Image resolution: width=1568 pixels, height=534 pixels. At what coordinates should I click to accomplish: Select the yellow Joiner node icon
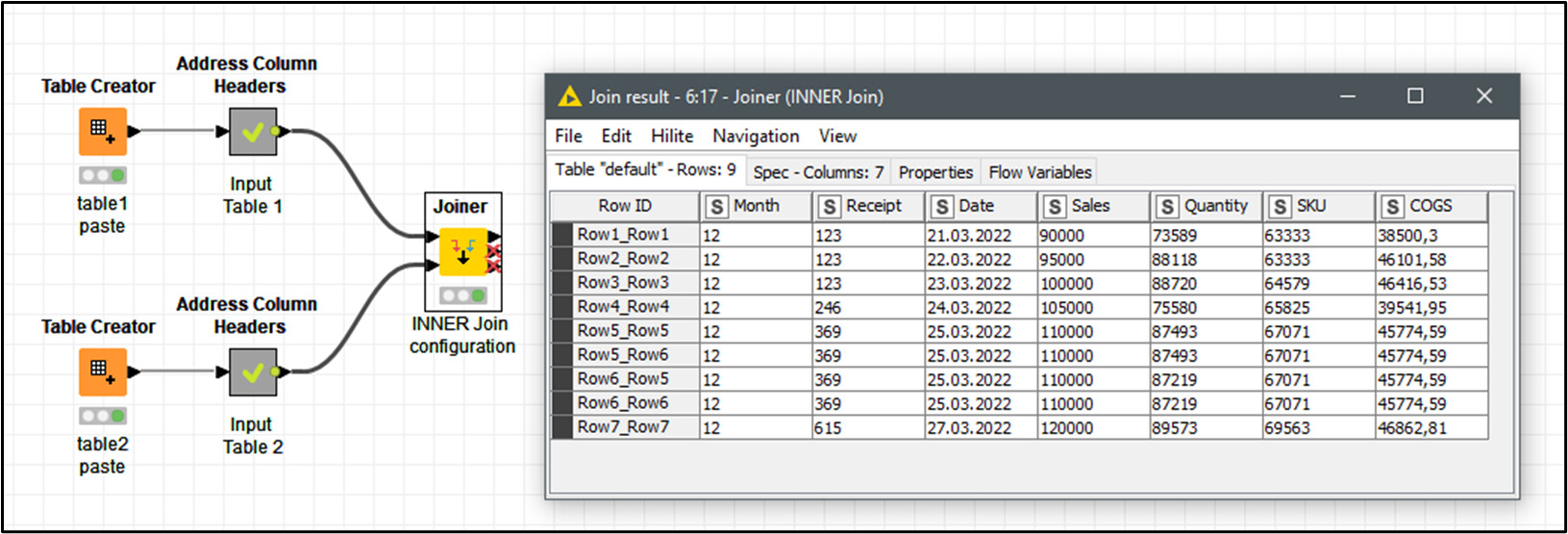463,252
